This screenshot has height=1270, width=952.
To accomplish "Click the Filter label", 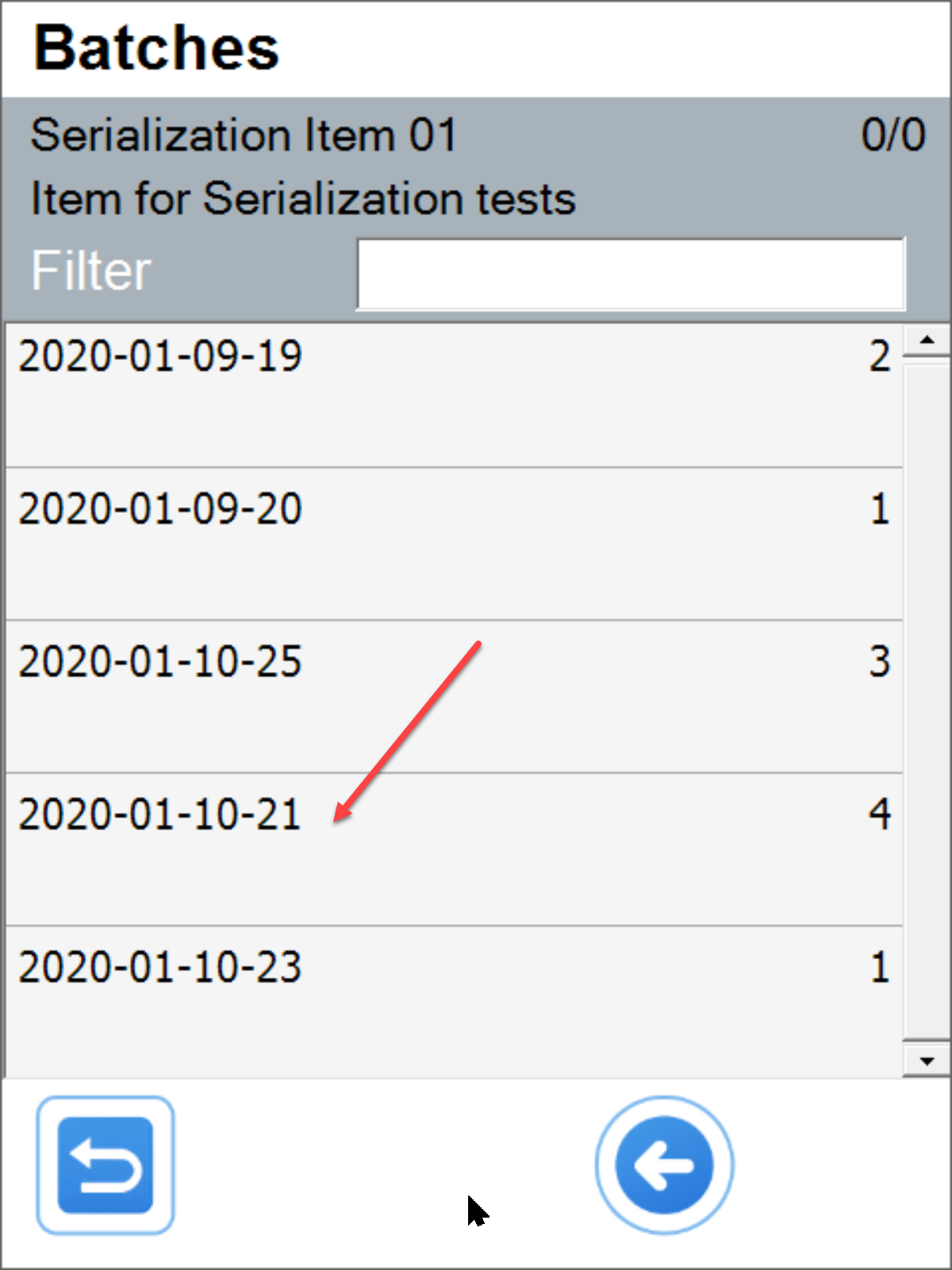I will [x=90, y=271].
